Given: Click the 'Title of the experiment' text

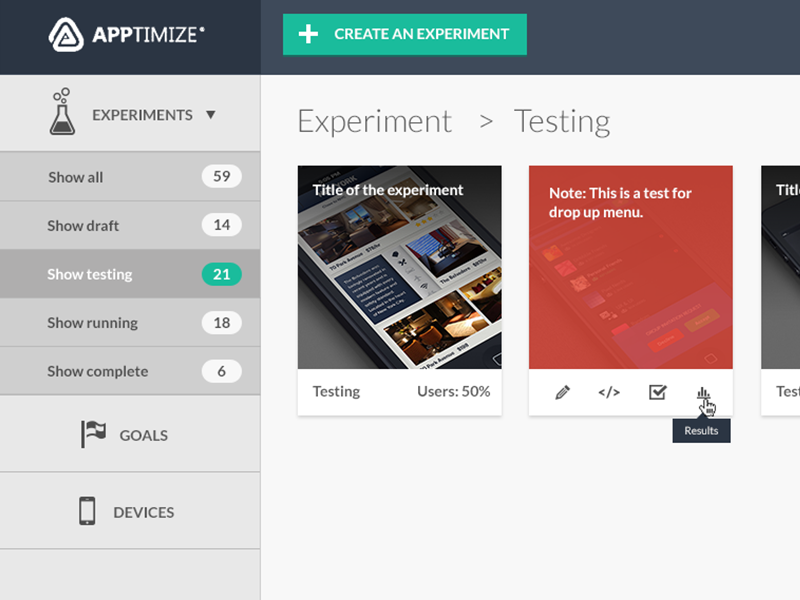Looking at the screenshot, I should (x=388, y=190).
